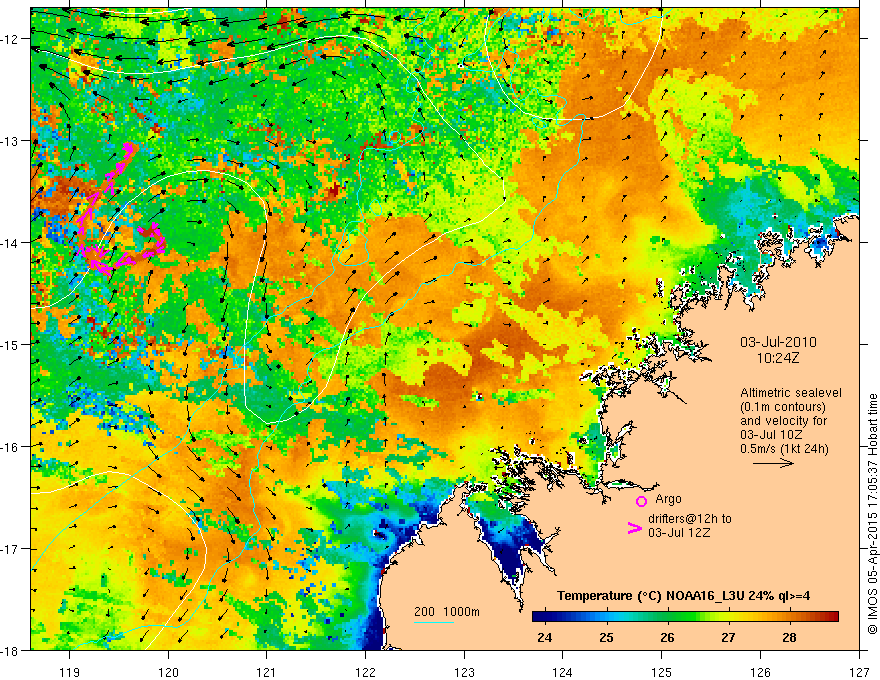
Task: Click the '200 1000m' depth contour label
Action: (447, 612)
